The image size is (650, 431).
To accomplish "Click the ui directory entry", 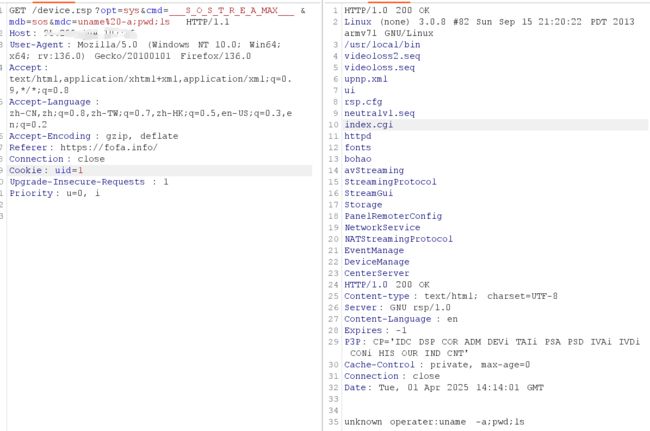I will click(349, 90).
